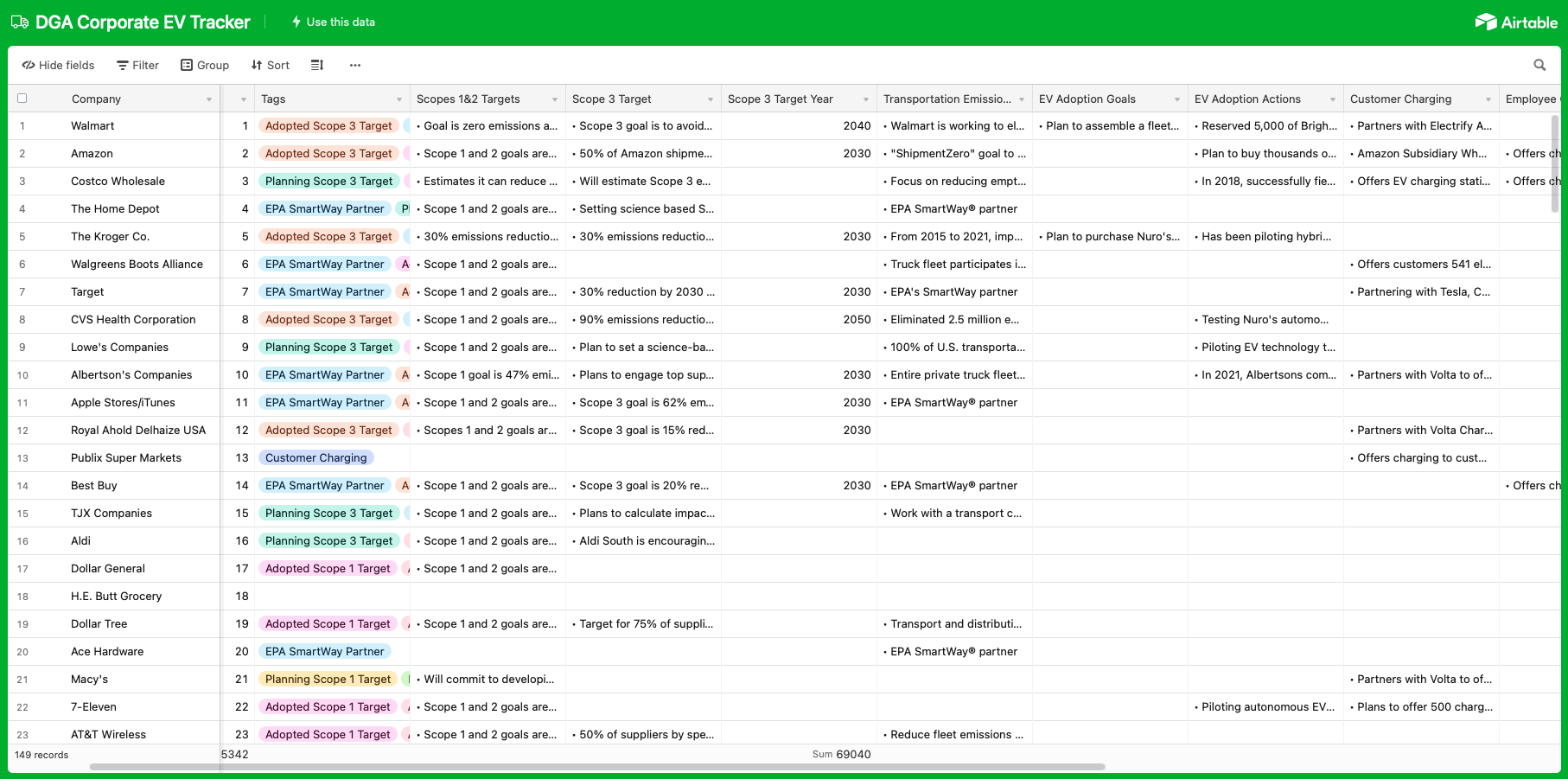Click "Goal is zero emissions" cell for Walmart
This screenshot has width=1568, height=779.
click(488, 125)
